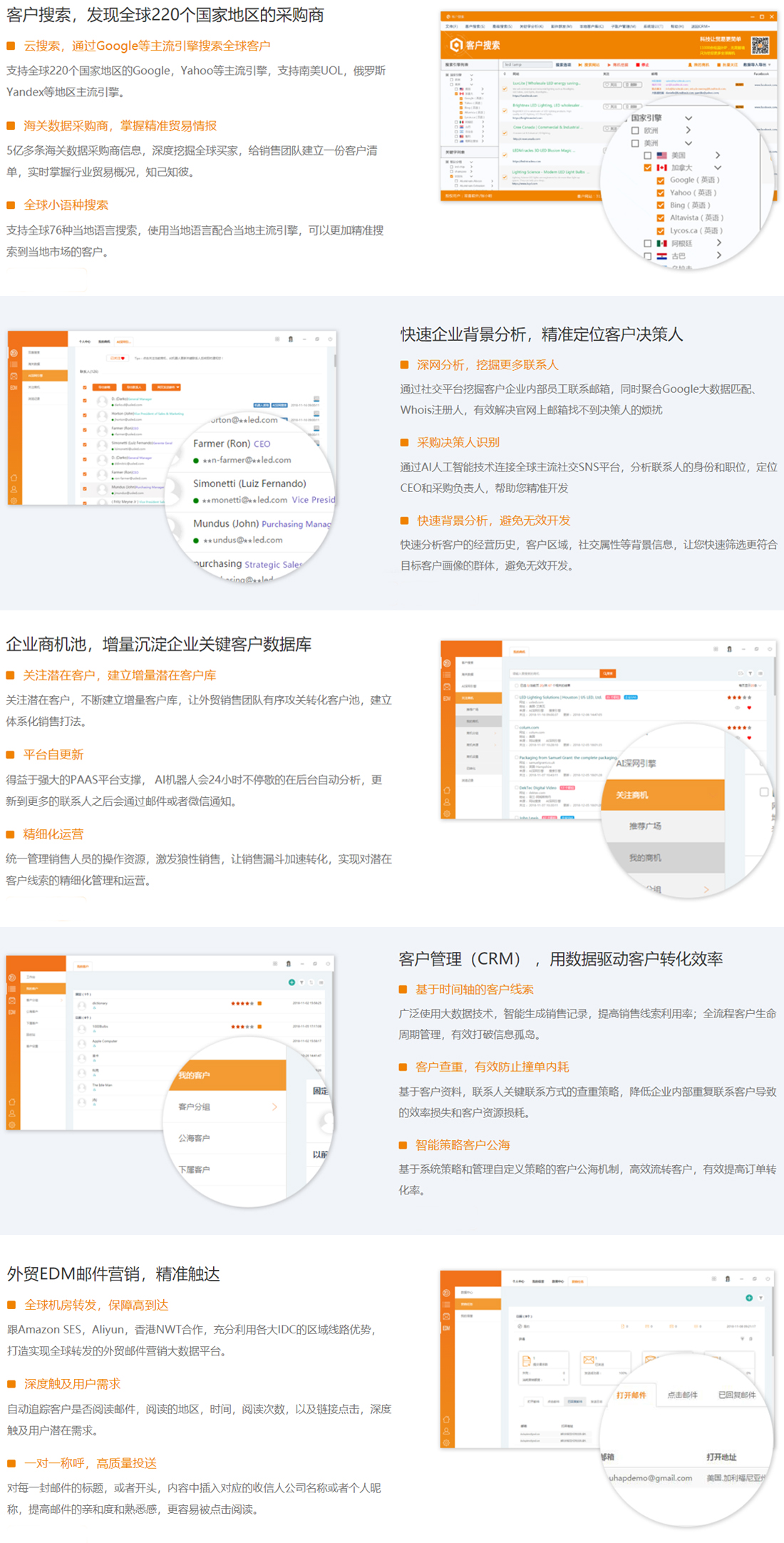784x1543 pixels.
Task: Click the four-star rating for dictionary customer
Action: coord(242,1003)
